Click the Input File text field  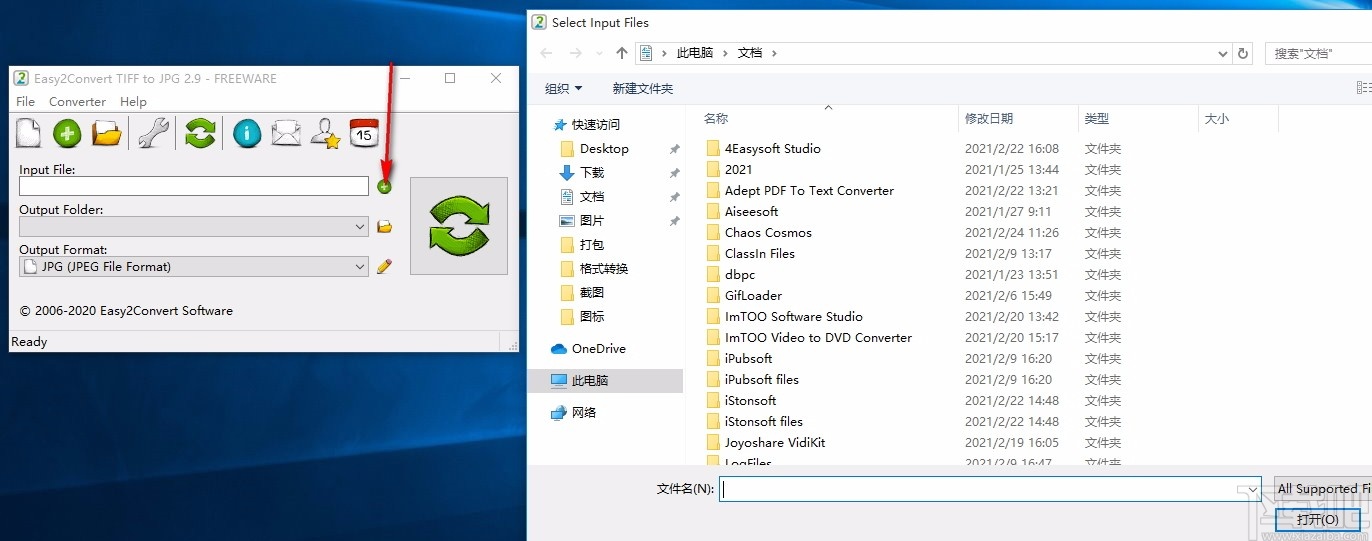[194, 186]
